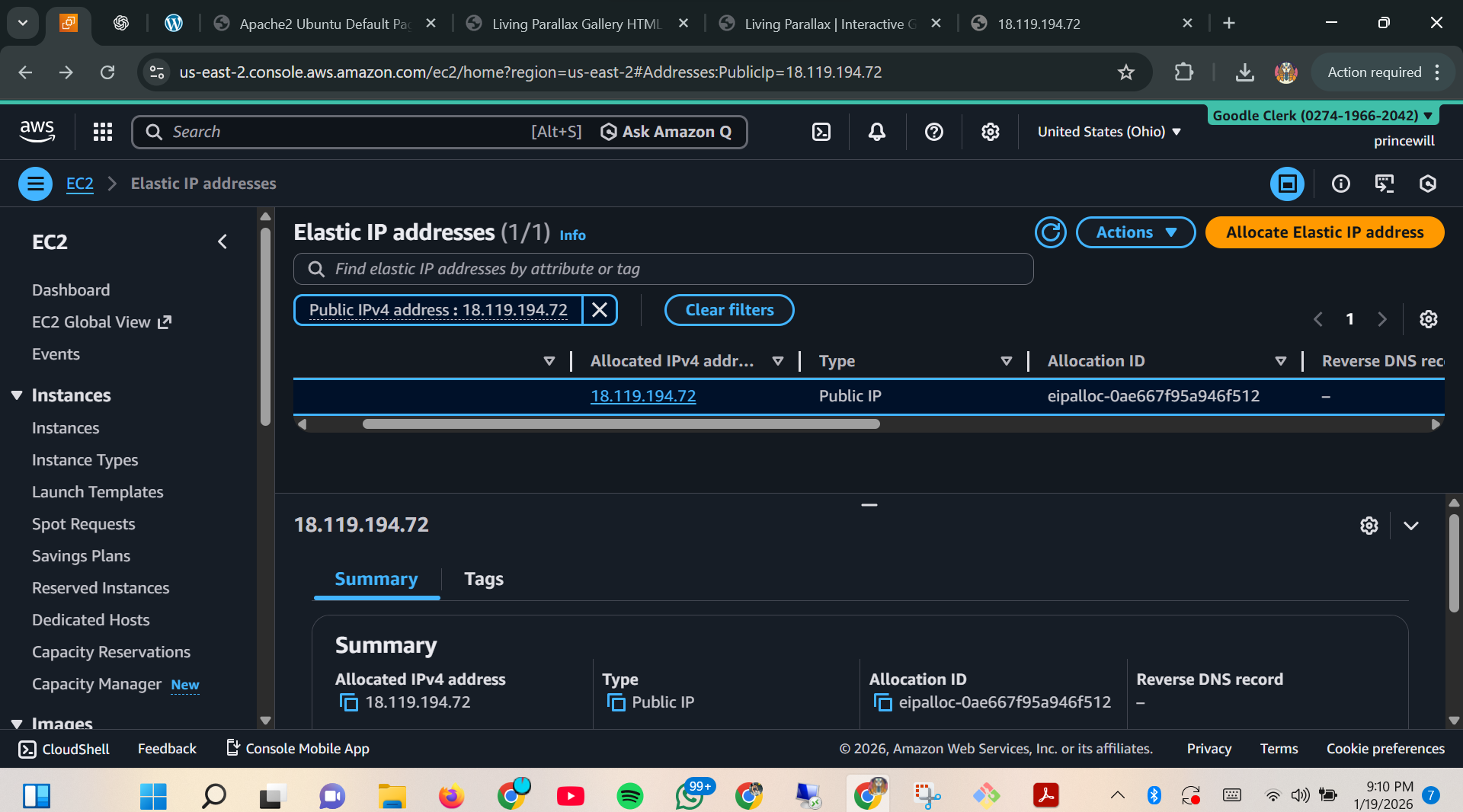Viewport: 1463px width, 812px height.
Task: Copy the Allocation ID value
Action: [882, 702]
